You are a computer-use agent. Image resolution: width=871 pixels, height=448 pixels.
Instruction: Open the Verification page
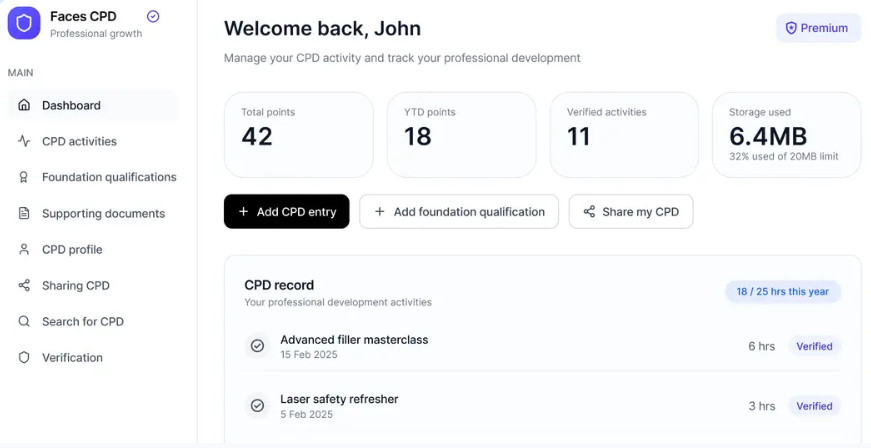click(x=92, y=358)
